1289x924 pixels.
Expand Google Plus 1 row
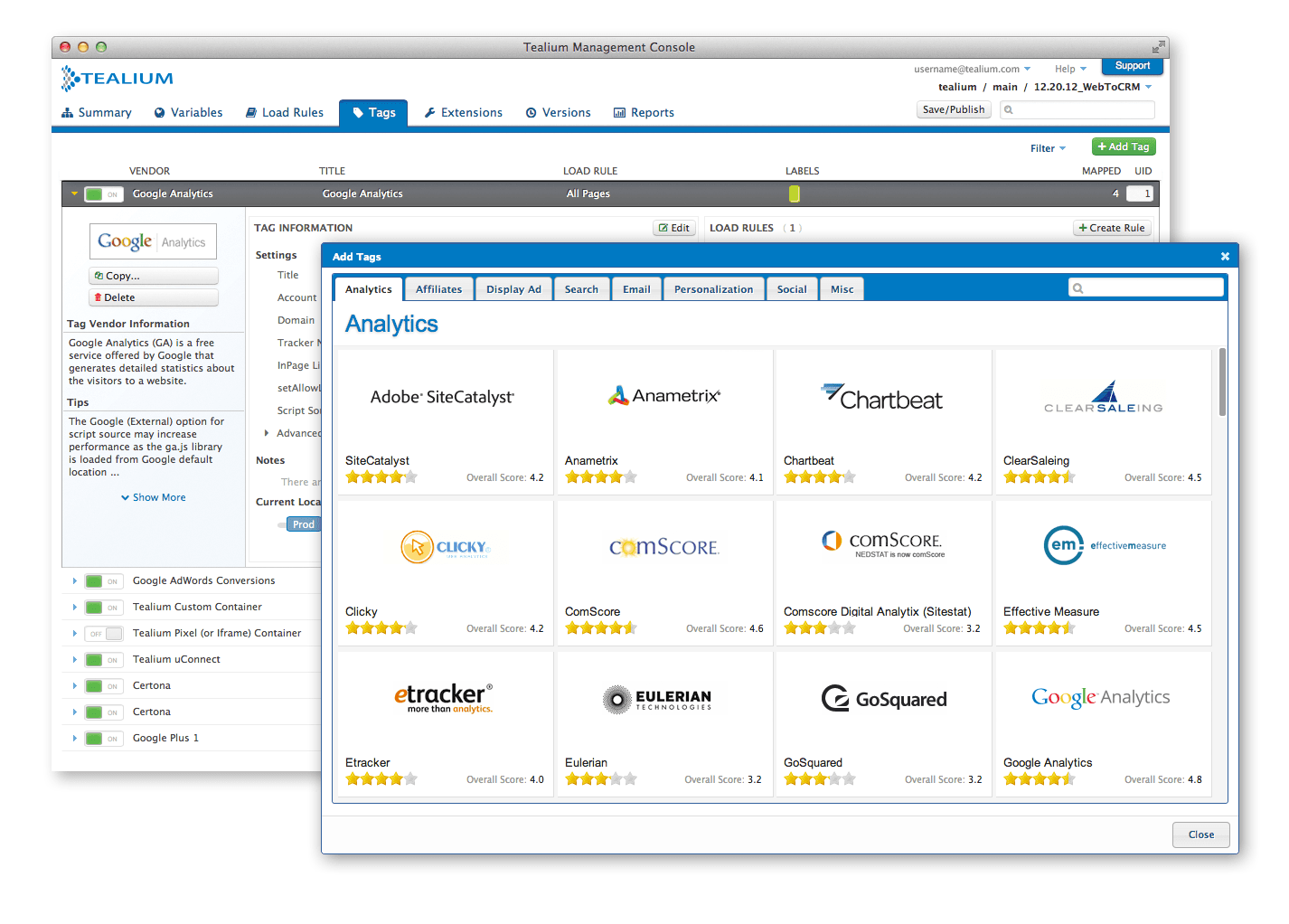(x=74, y=739)
